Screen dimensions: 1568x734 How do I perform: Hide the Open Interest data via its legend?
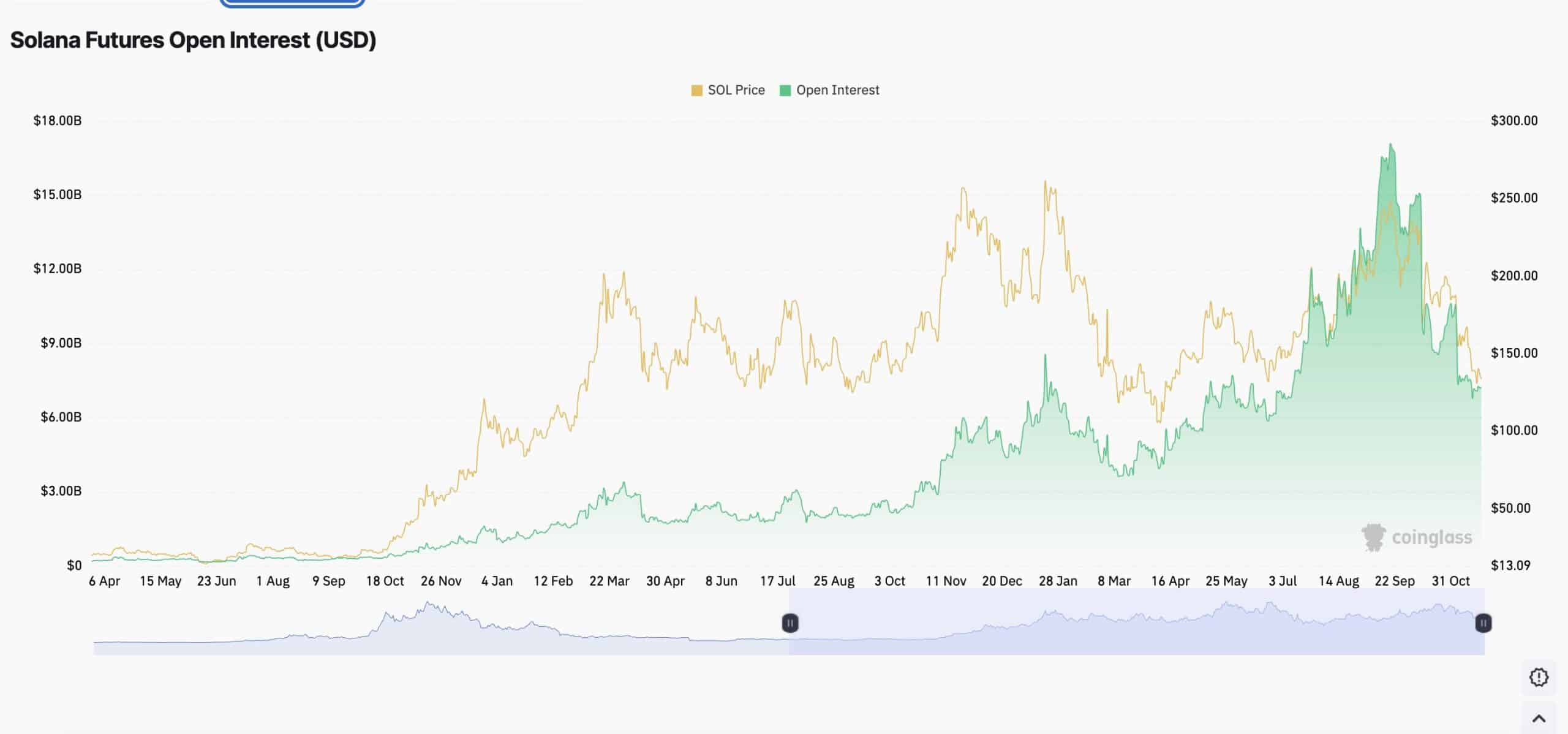[x=837, y=89]
